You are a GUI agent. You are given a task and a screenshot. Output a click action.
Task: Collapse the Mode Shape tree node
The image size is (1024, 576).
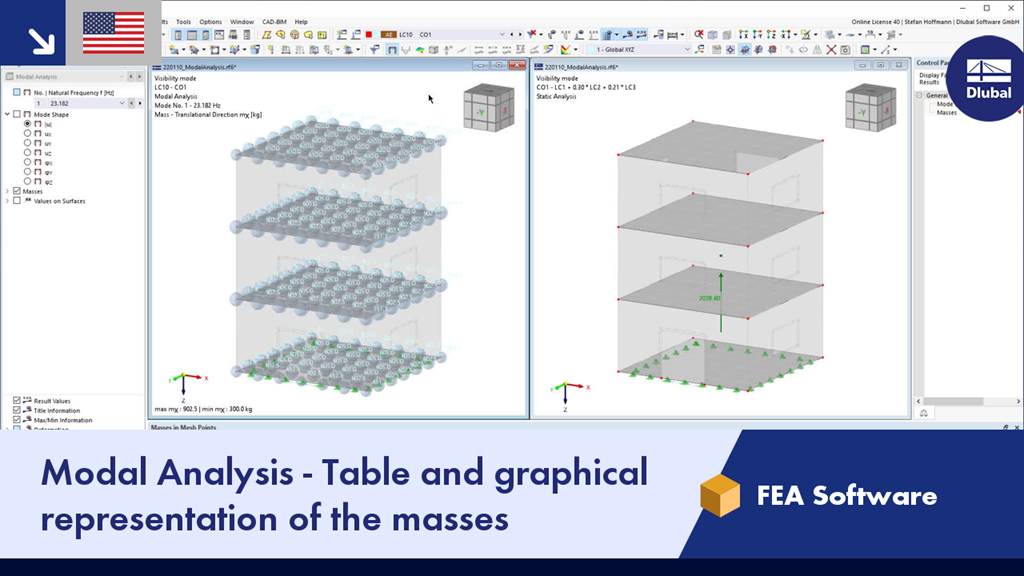[x=7, y=114]
